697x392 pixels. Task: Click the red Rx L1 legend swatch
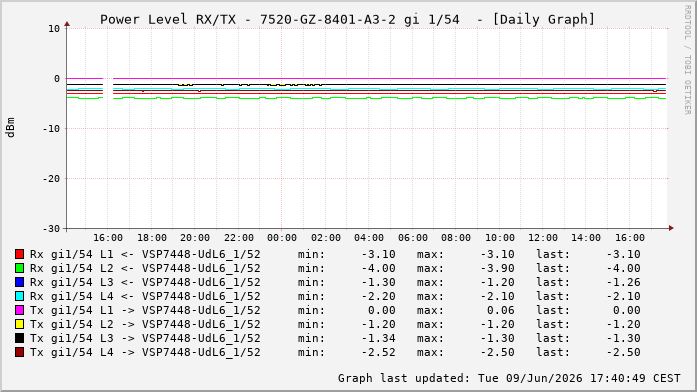[x=19, y=254]
